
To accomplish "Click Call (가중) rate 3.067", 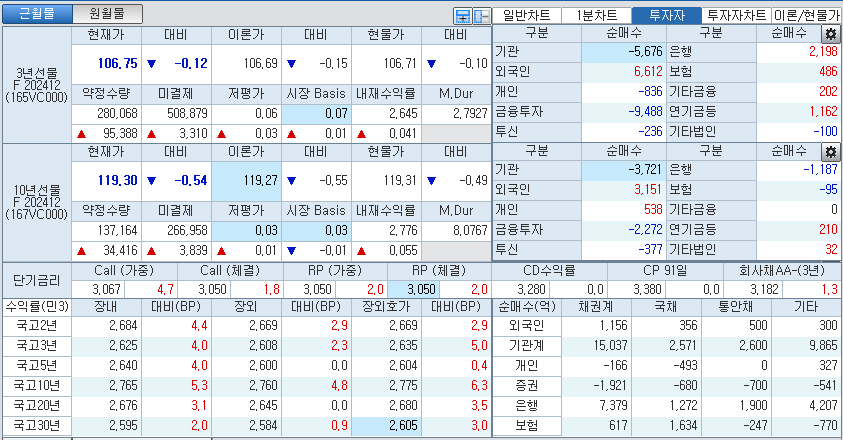I will [97, 289].
